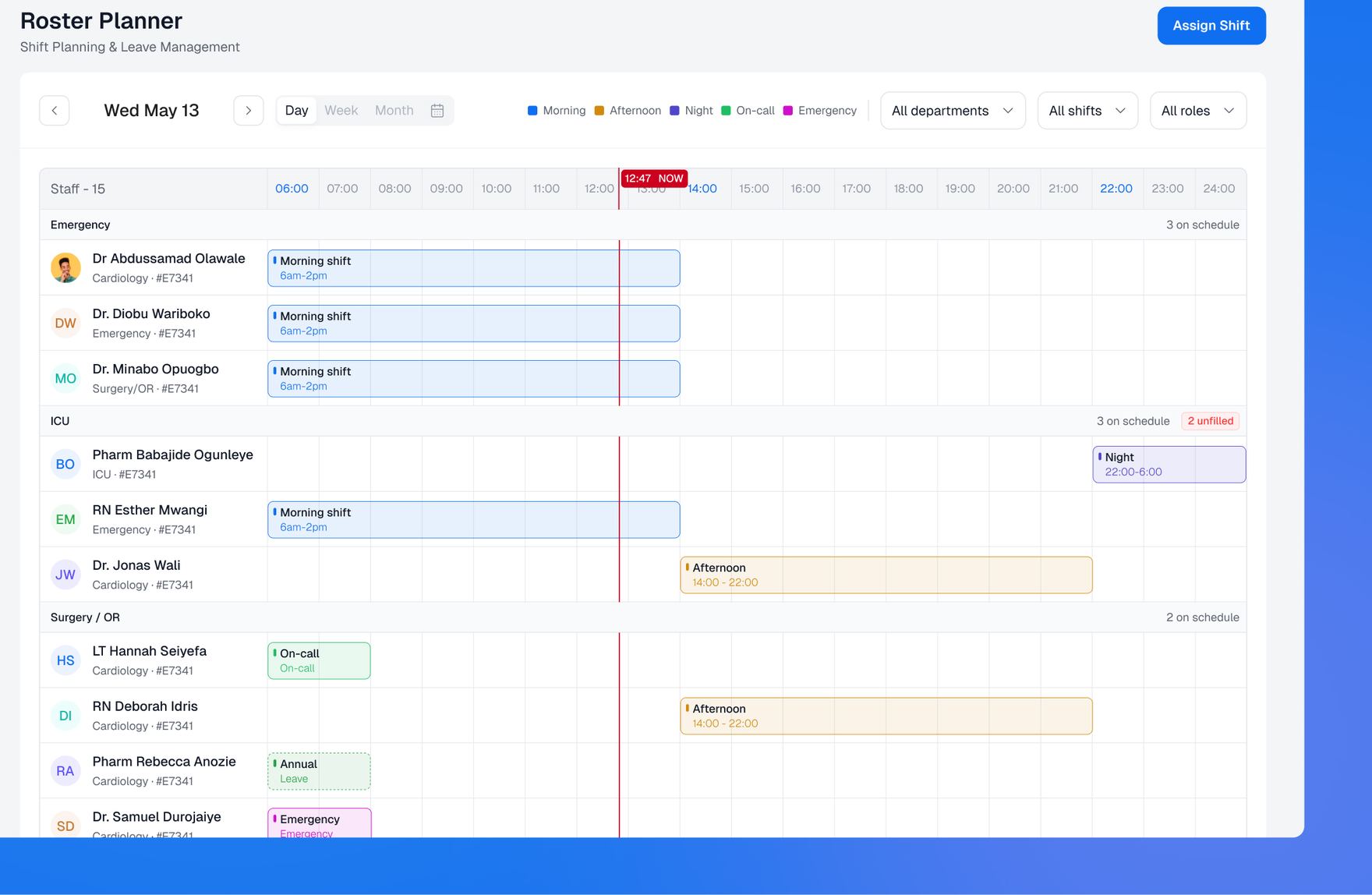Click the DI avatar for RN Deborah Idris
The width and height of the screenshot is (1372, 895).
pyautogui.click(x=65, y=716)
